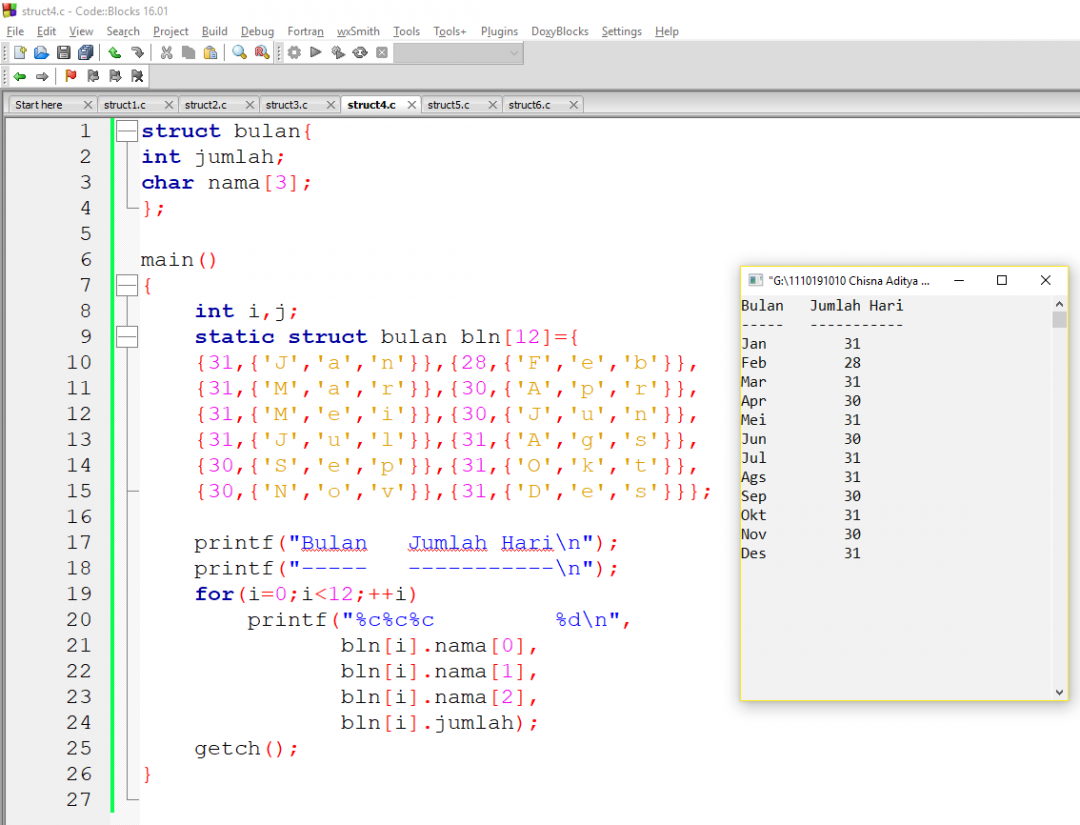
Task: Open the Settings menu
Action: (x=621, y=31)
